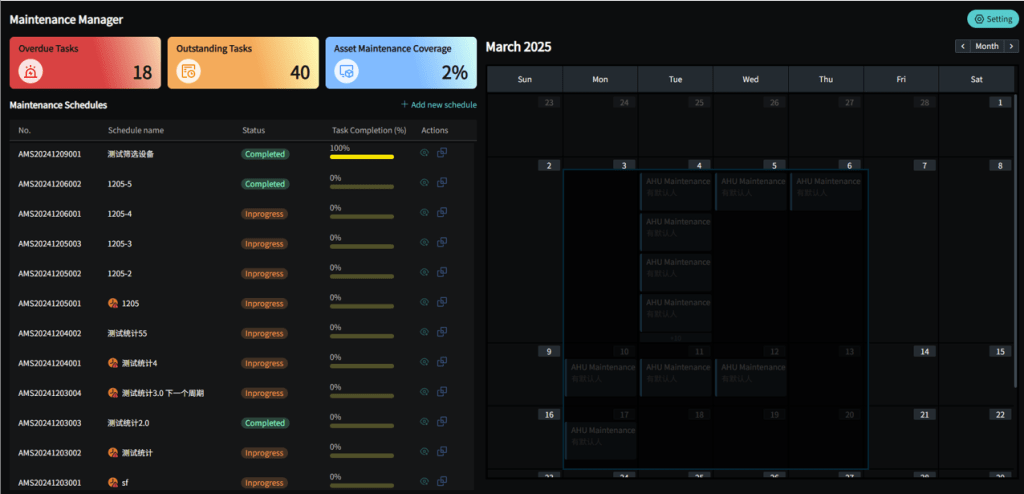Go to next month with right chevron
Image resolution: width=1024 pixels, height=494 pixels.
point(1011,46)
